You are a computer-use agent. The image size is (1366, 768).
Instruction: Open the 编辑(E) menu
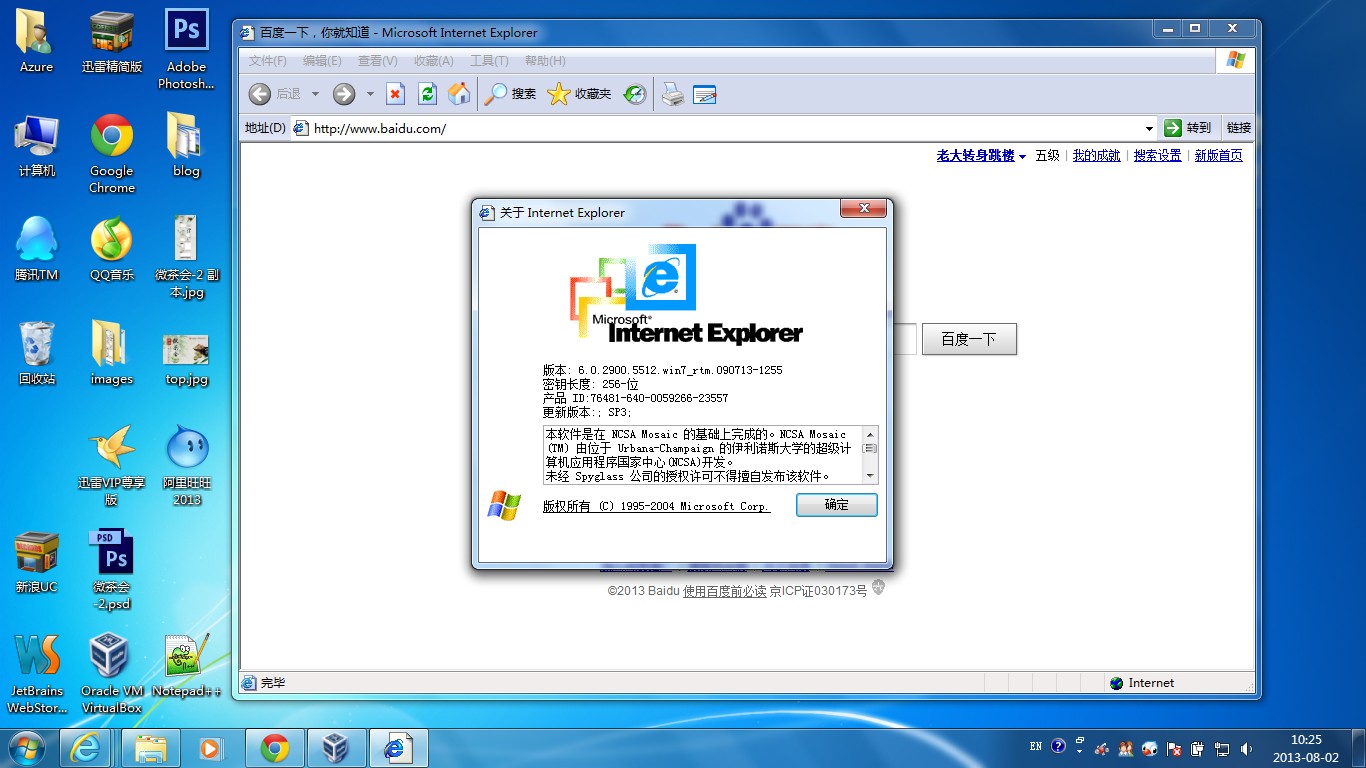point(322,61)
